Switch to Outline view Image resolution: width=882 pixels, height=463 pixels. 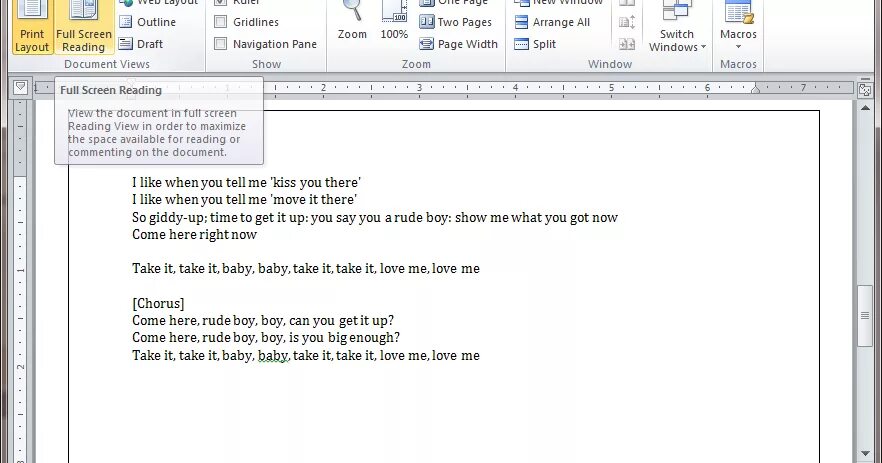148,22
